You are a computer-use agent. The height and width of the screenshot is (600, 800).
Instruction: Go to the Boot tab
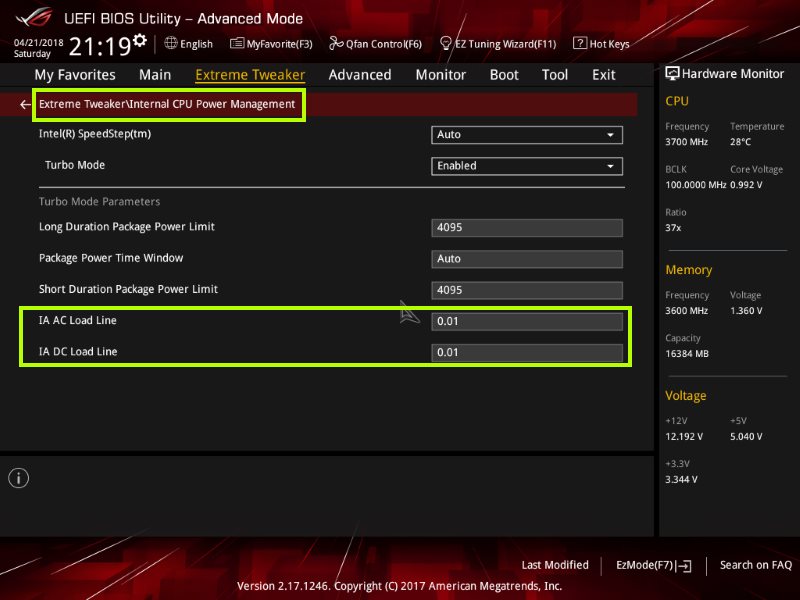click(x=504, y=75)
